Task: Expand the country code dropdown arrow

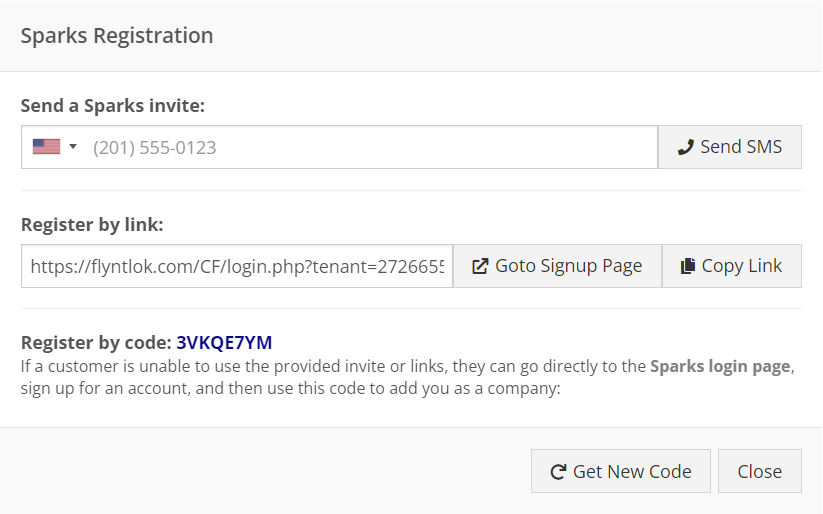Action: coord(73,146)
